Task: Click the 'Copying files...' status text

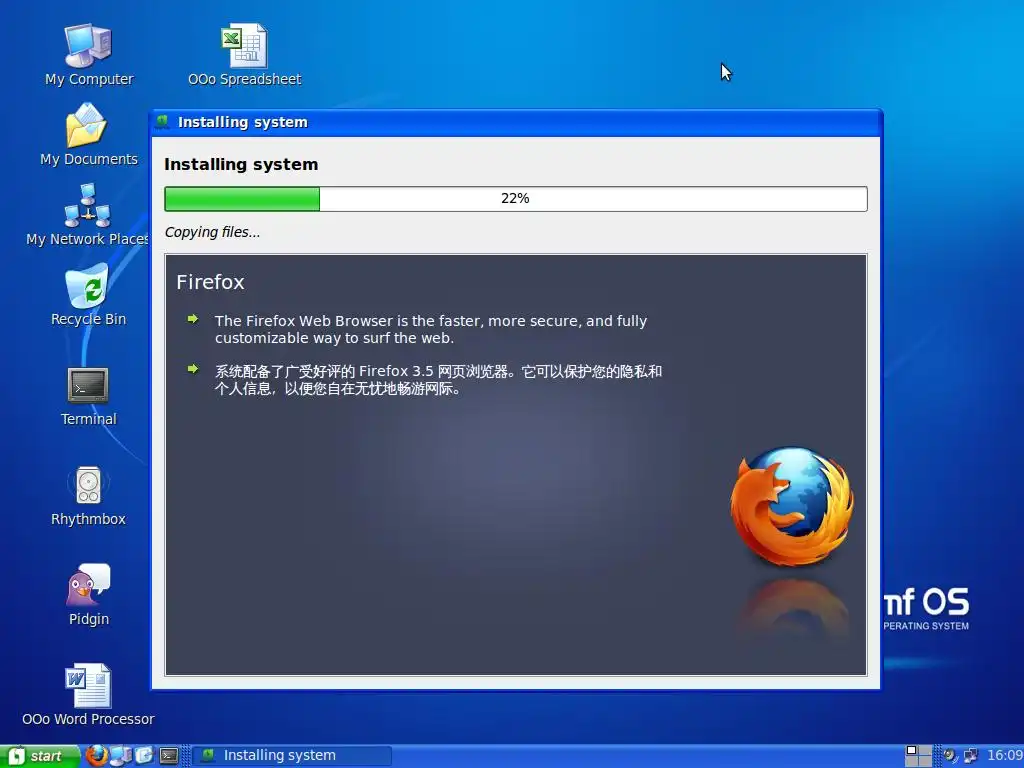Action: click(212, 232)
